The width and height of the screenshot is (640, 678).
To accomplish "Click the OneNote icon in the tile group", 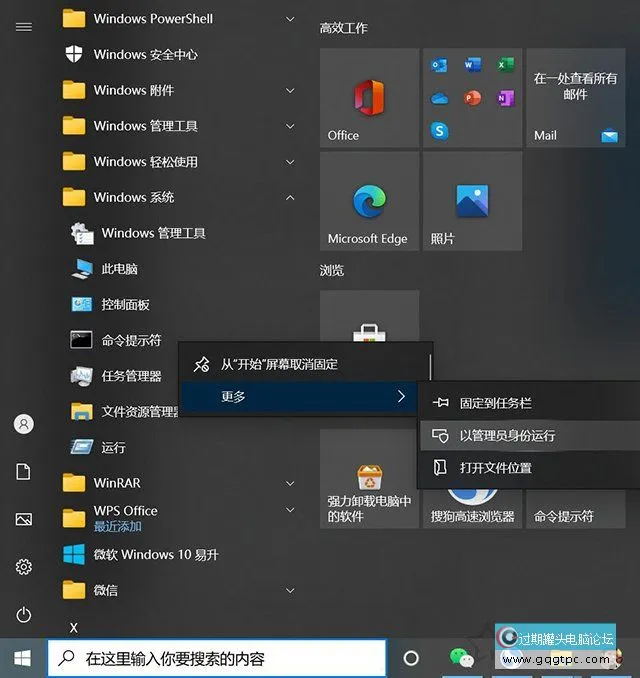I will [505, 98].
